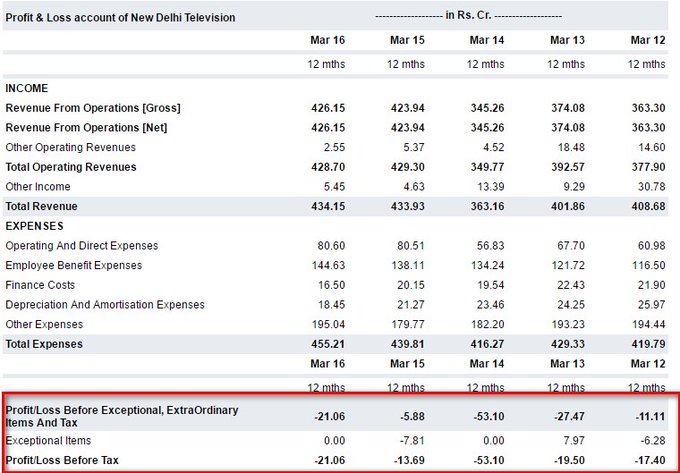Image resolution: width=680 pixels, height=473 pixels.
Task: Click total operating revenues value 428.70
Action: (328, 167)
